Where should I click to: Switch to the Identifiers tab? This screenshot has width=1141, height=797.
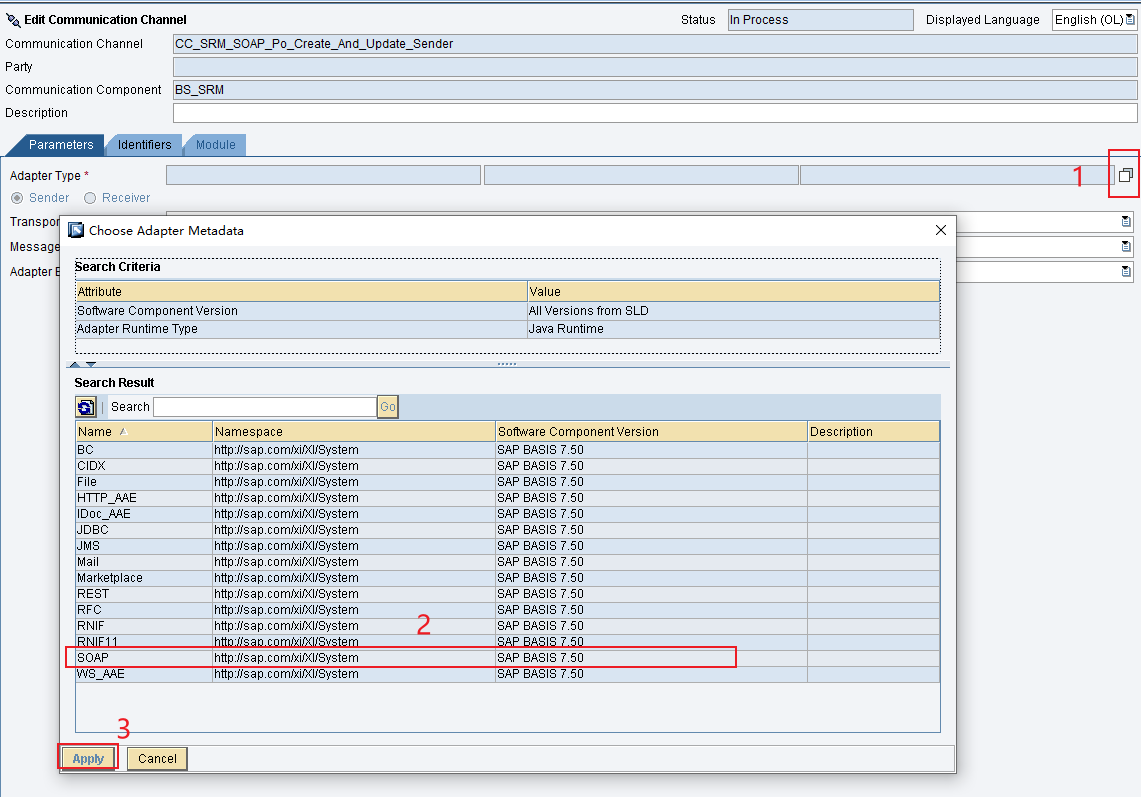pyautogui.click(x=145, y=145)
